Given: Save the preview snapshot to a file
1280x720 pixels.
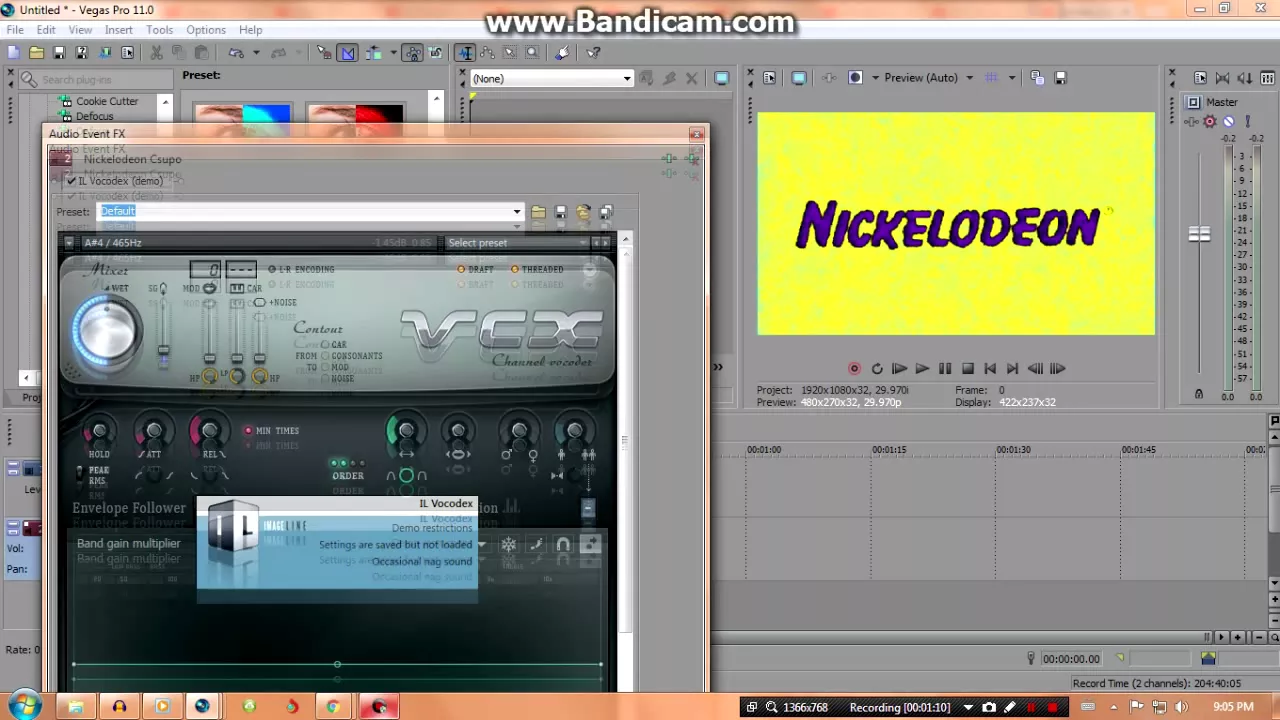Looking at the screenshot, I should 1060,78.
